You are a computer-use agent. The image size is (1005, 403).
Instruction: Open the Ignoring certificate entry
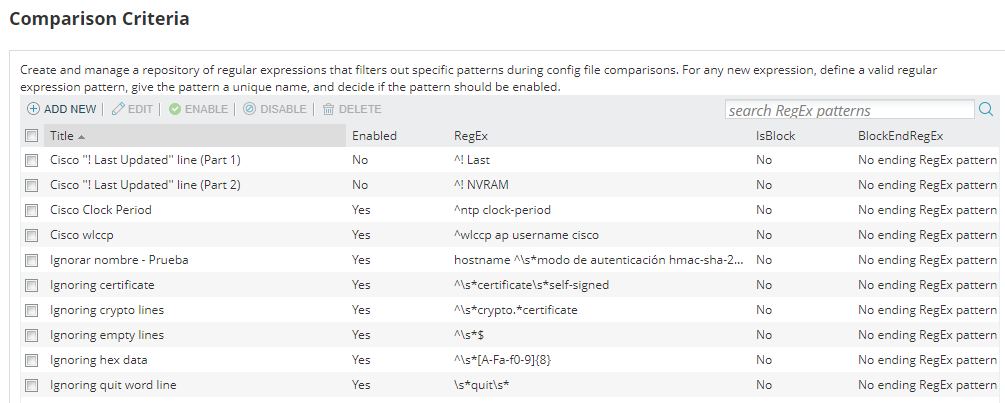coord(102,285)
